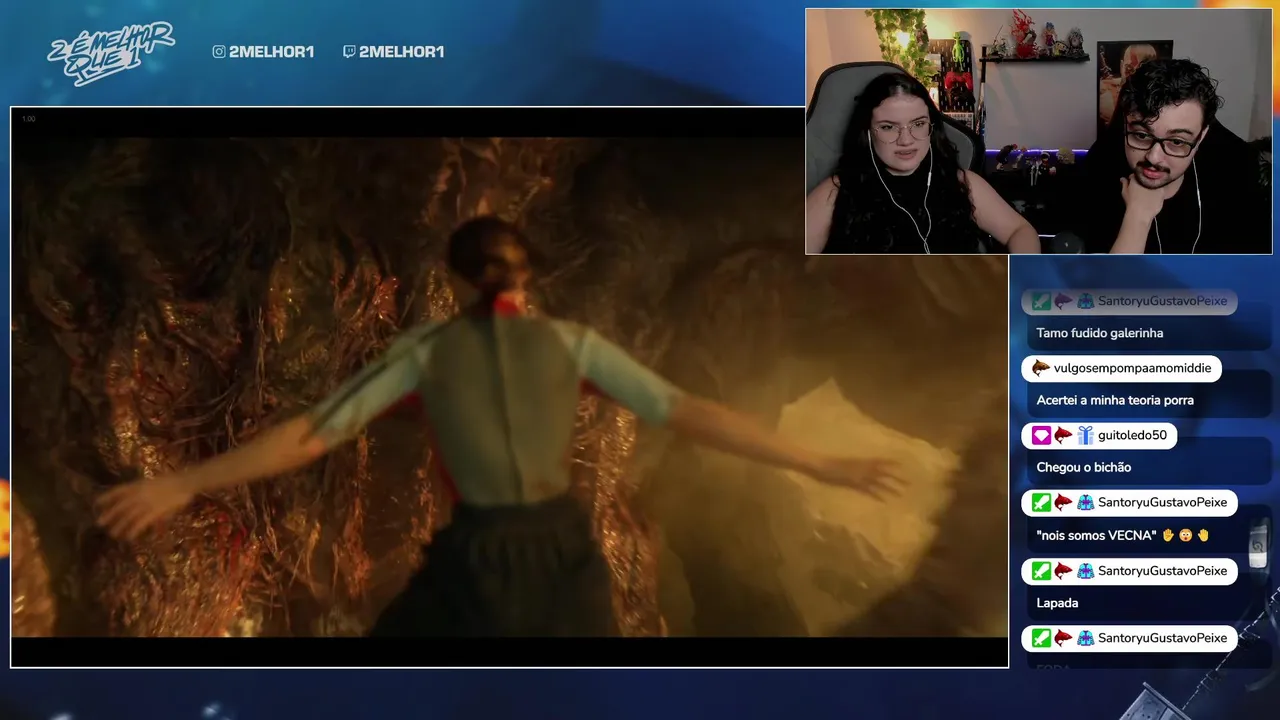The image size is (1280, 720).
Task: Click the webcam feed of the two streamers
Action: [1039, 131]
